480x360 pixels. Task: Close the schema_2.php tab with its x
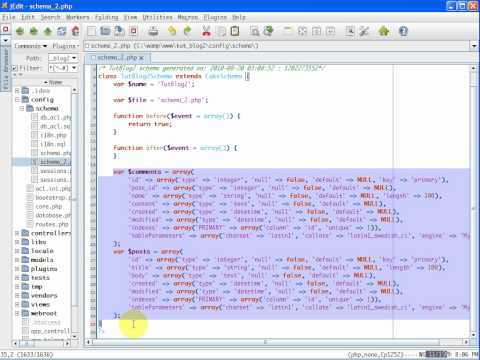pos(142,58)
